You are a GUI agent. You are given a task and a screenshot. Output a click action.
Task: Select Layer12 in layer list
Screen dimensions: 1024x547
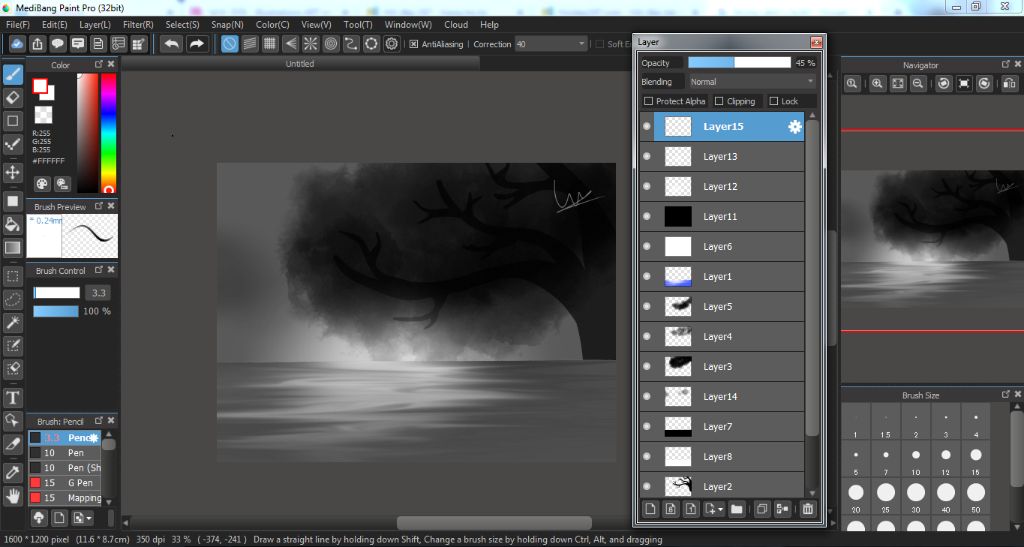coord(722,187)
